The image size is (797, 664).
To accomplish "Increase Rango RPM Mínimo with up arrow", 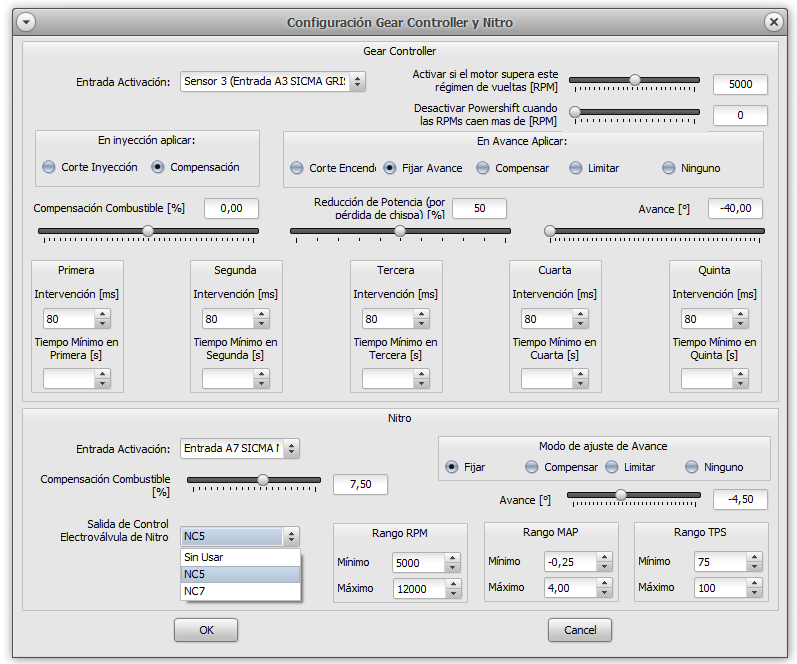I will (452, 558).
